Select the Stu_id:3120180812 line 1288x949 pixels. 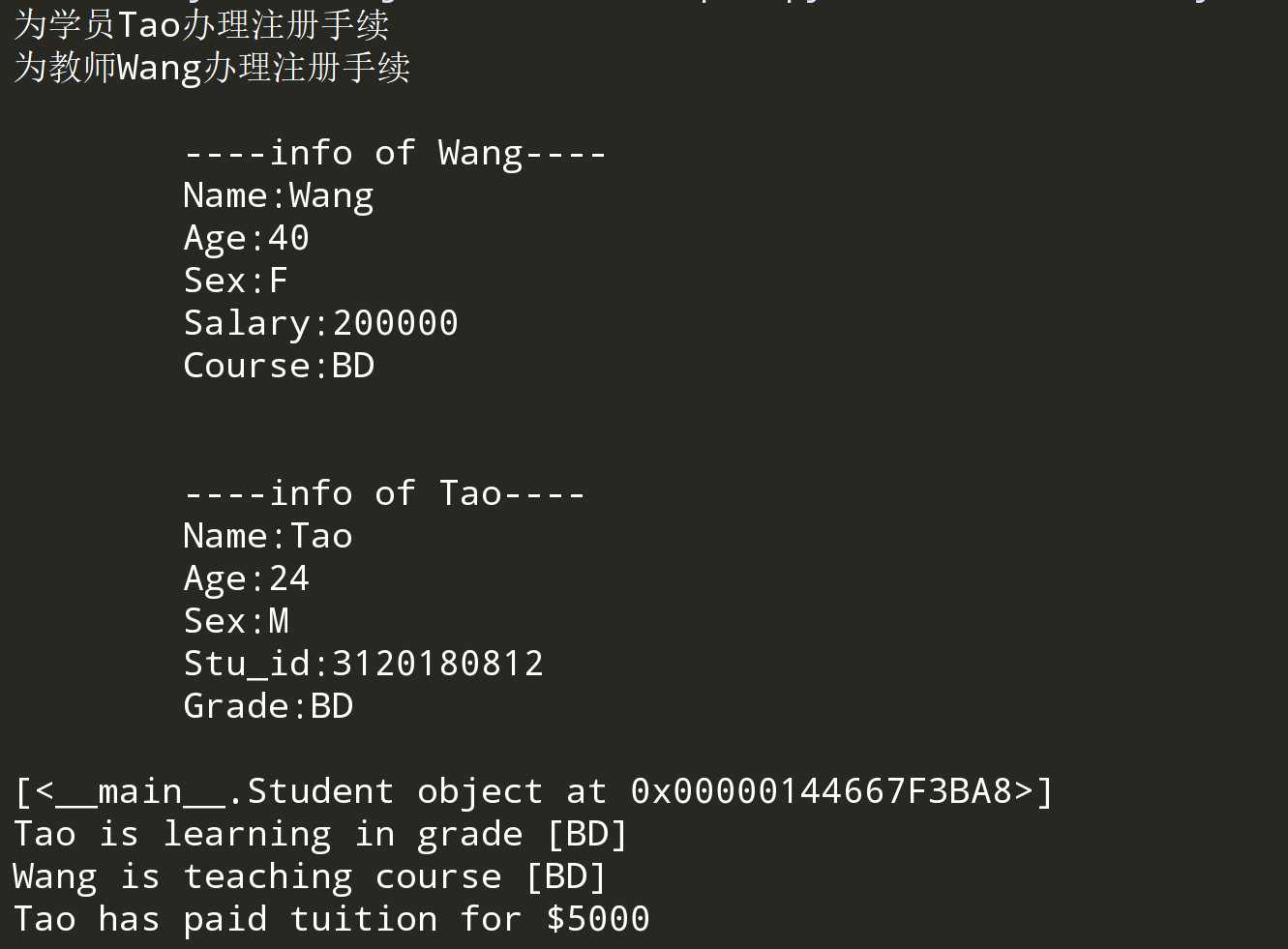tap(364, 665)
